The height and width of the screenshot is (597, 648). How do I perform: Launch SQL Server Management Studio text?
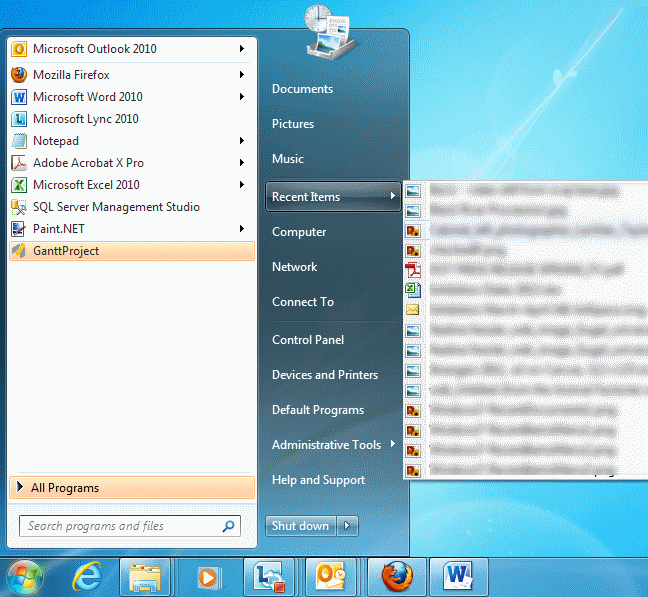pyautogui.click(x=117, y=207)
